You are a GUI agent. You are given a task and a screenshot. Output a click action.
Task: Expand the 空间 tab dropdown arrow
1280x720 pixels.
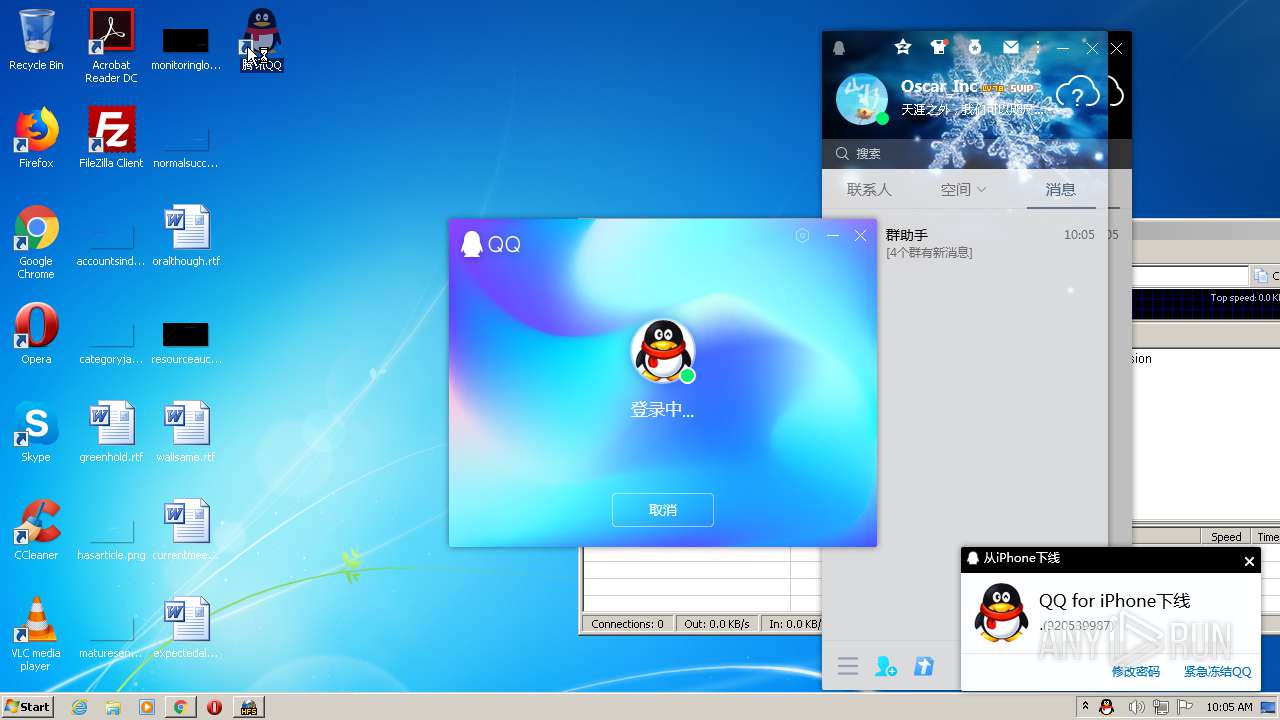[x=982, y=189]
